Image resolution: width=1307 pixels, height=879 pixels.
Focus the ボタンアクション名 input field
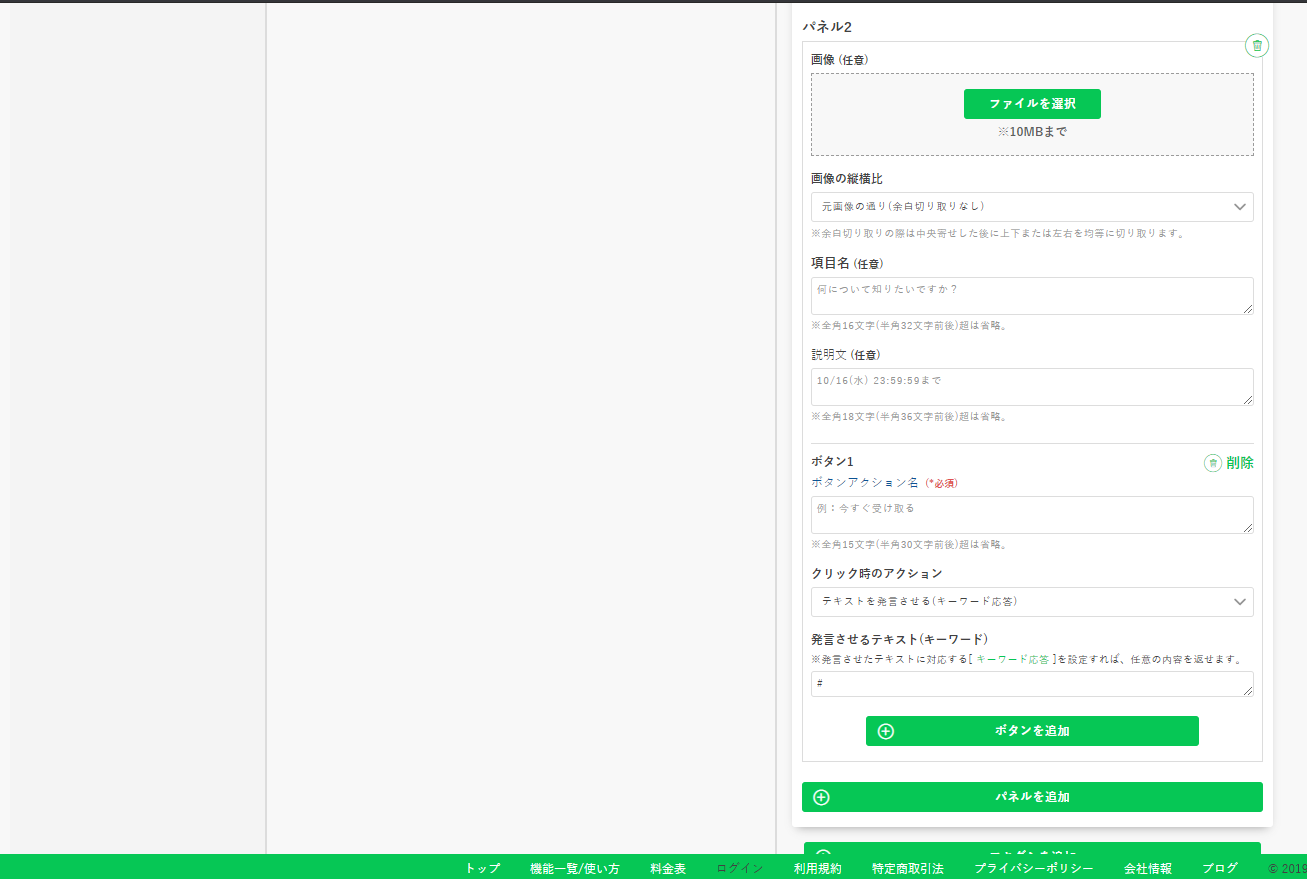click(1032, 515)
